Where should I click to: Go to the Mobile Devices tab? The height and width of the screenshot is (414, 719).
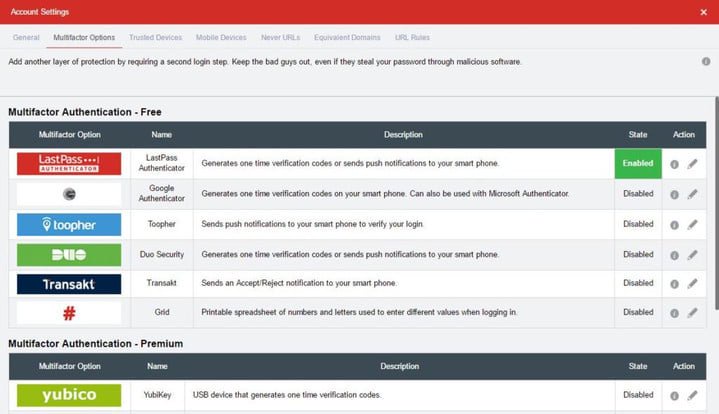click(221, 37)
